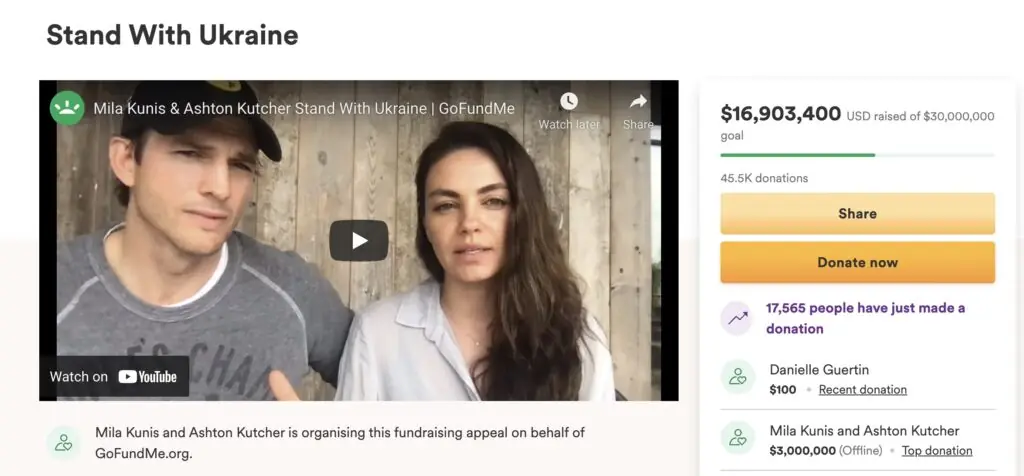
Task: Click the Stand With Ukraine page heading
Action: point(172,36)
